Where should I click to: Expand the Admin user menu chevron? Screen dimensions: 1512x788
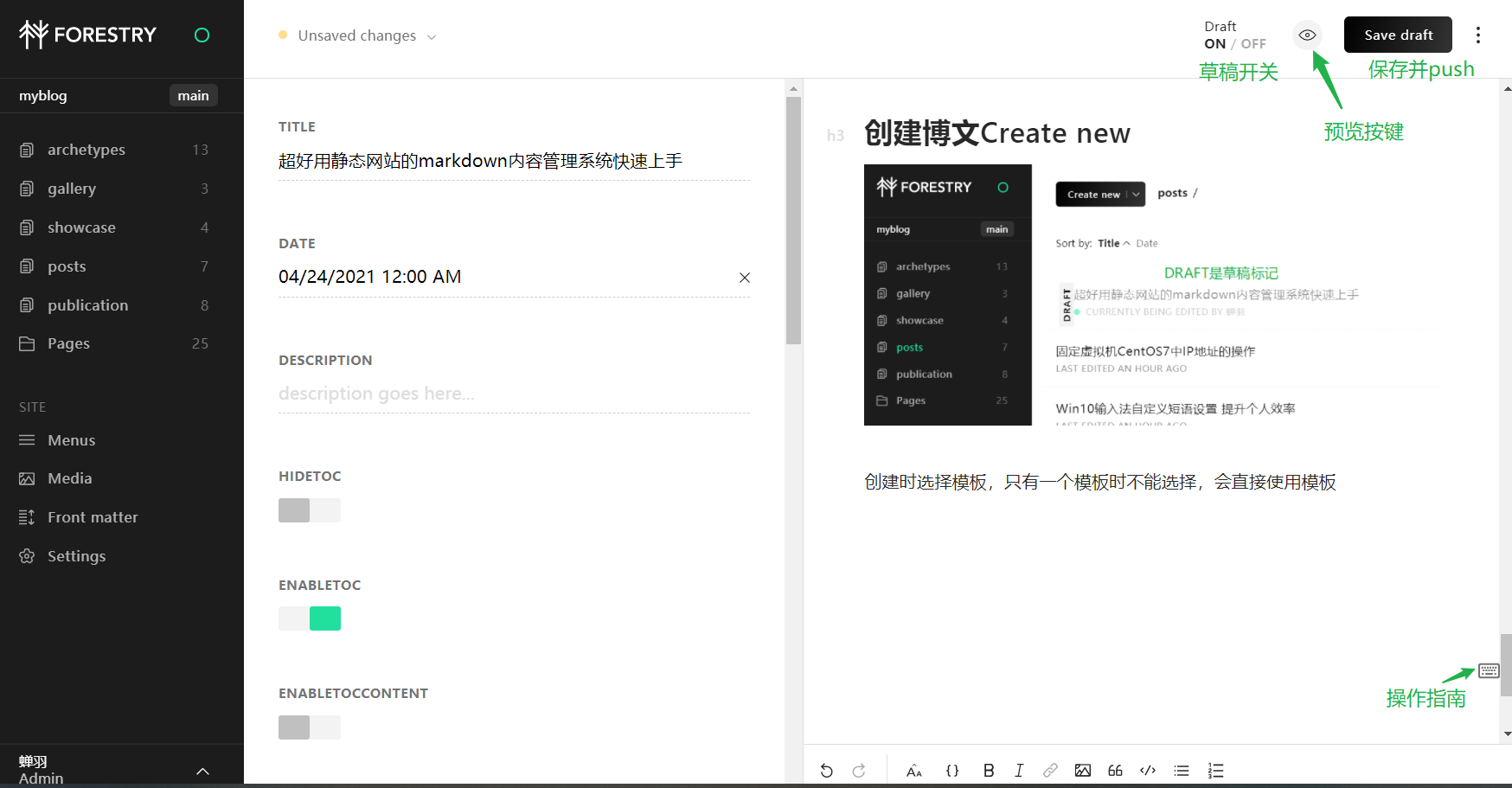point(202,771)
